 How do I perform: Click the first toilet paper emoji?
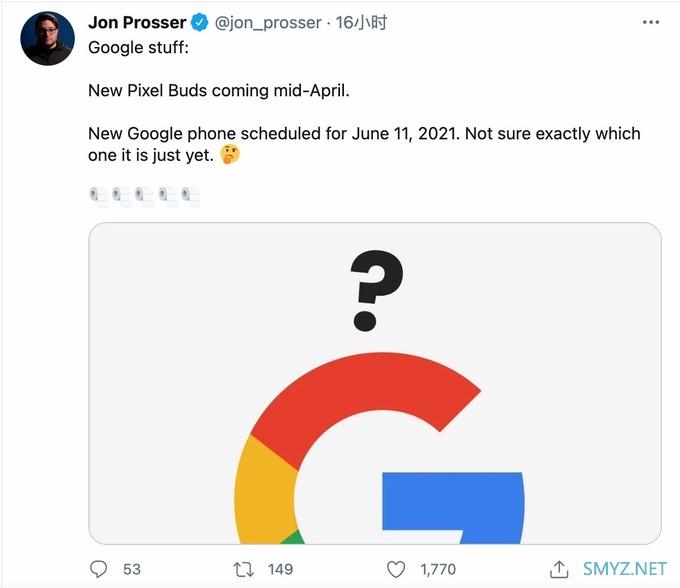click(x=98, y=196)
